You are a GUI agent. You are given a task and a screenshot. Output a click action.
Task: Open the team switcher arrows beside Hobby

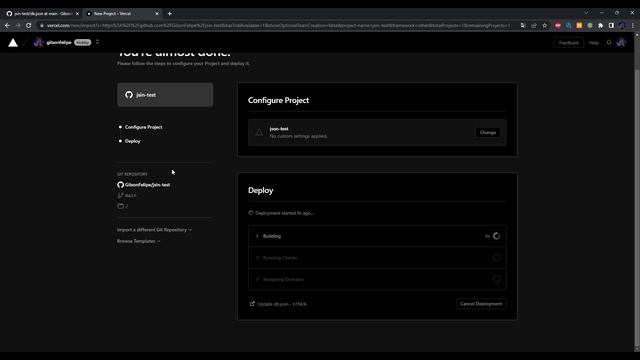[x=97, y=42]
